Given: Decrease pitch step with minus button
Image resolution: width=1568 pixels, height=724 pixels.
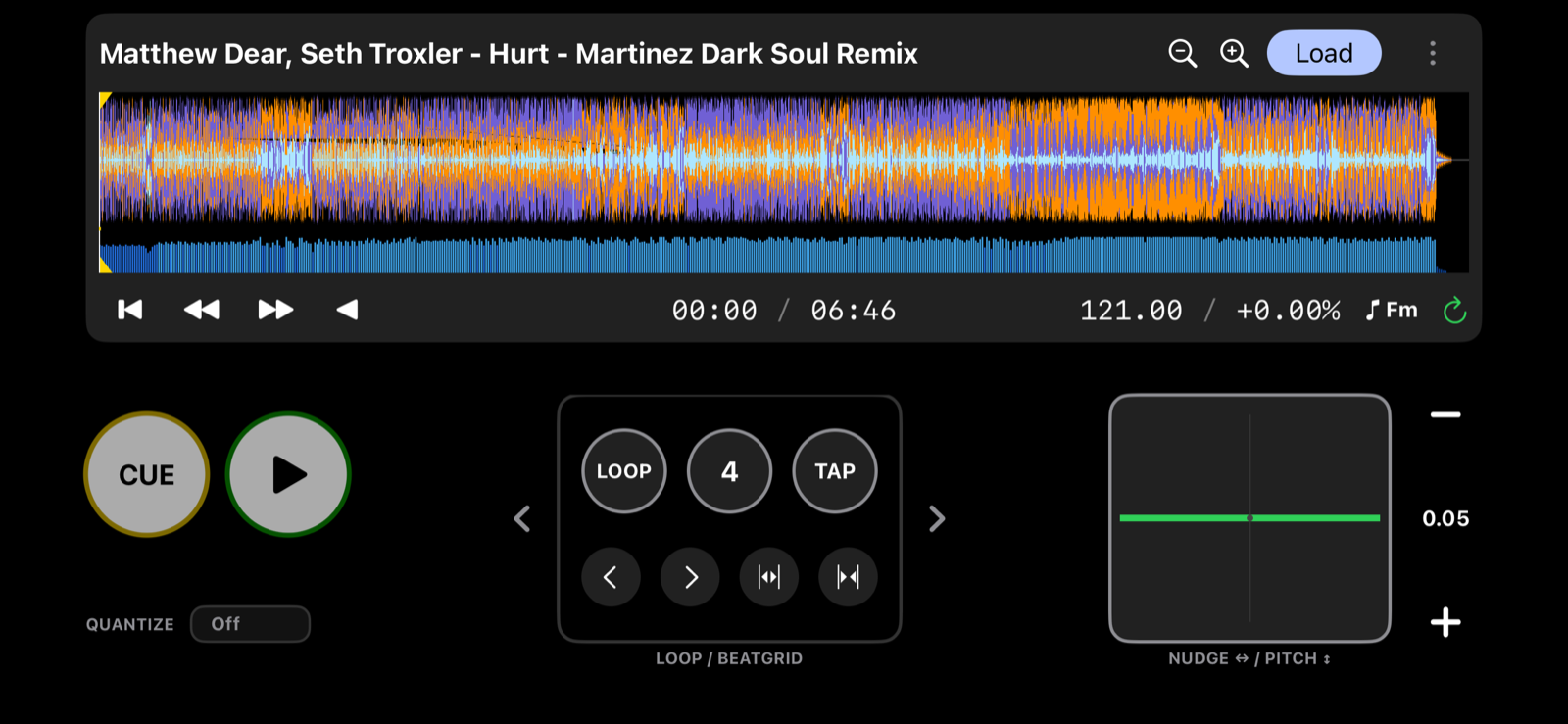Looking at the screenshot, I should click(1445, 414).
